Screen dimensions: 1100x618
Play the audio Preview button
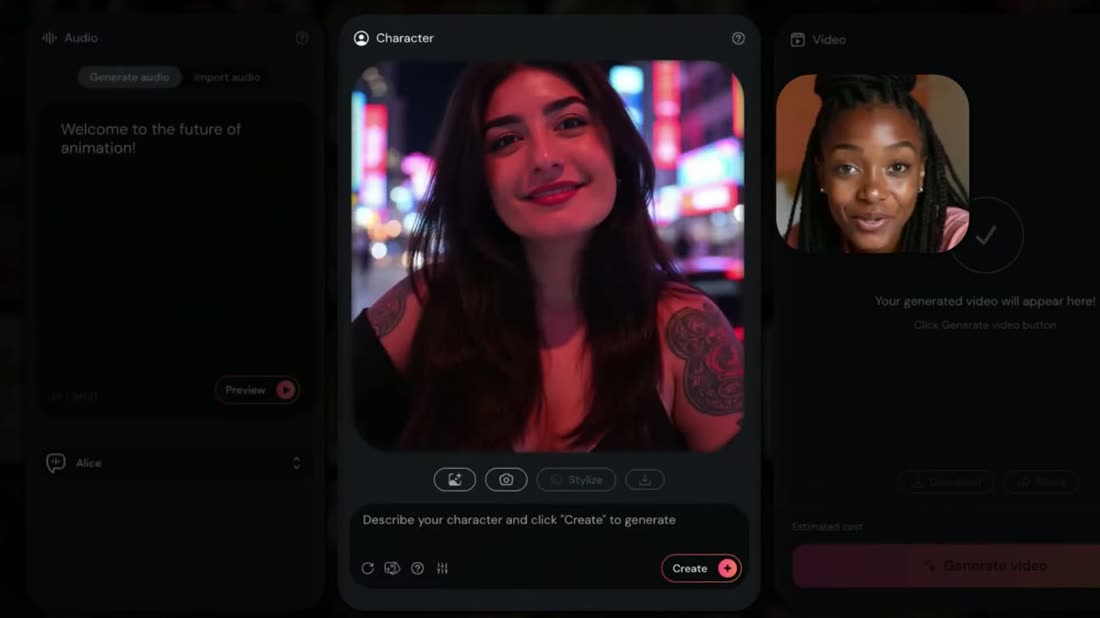tap(257, 390)
